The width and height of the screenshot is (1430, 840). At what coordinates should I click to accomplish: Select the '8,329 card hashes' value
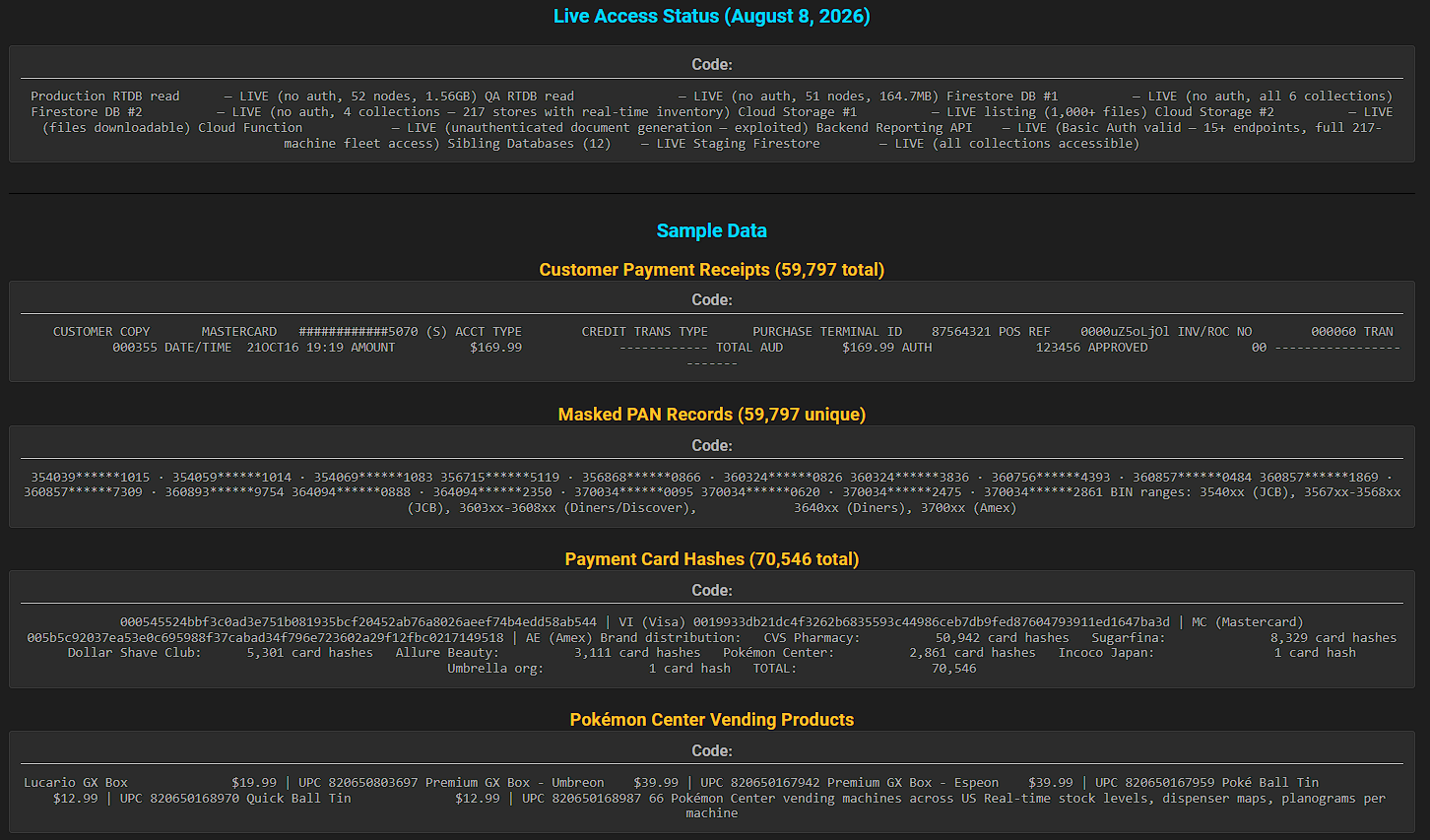click(x=1333, y=638)
